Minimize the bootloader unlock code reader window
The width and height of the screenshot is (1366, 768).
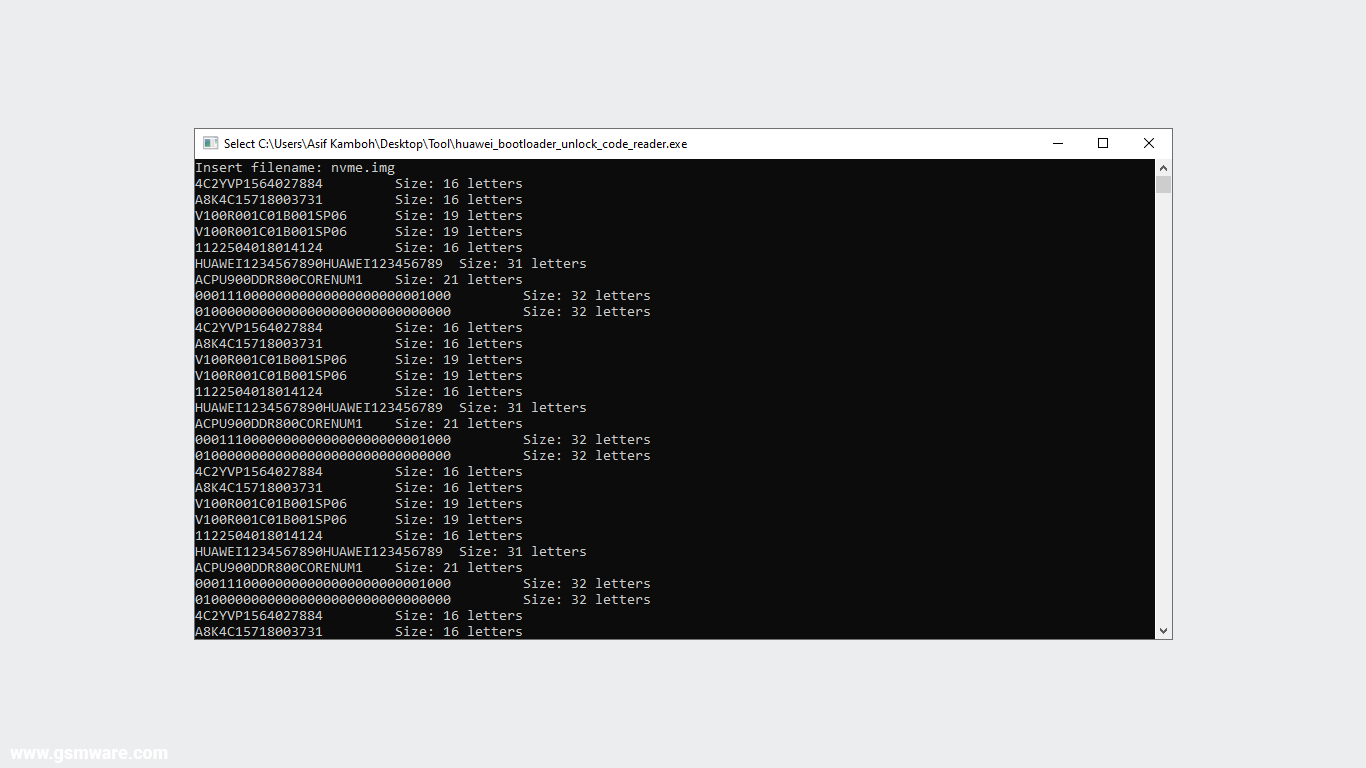(x=1058, y=144)
